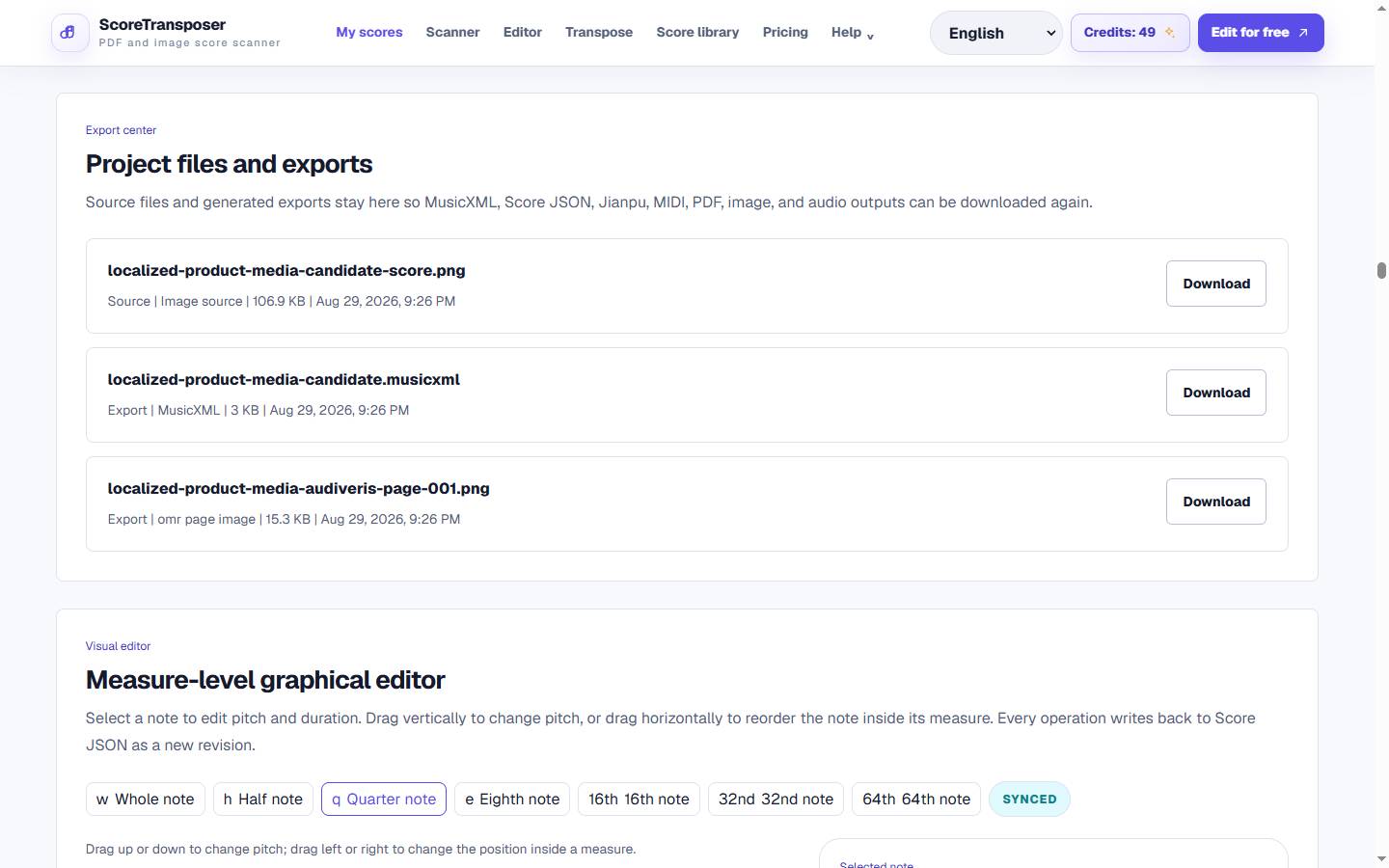The height and width of the screenshot is (868, 1389).
Task: Click the 'Source | Image source | 106.9 KB' details
Action: pyautogui.click(x=282, y=301)
